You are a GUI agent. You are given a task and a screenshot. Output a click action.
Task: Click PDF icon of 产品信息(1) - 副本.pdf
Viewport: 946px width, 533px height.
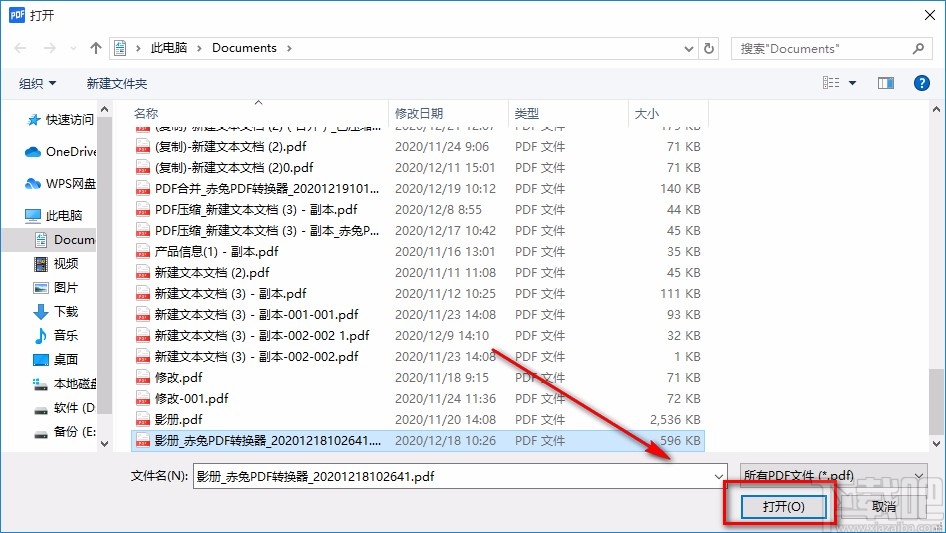coord(142,251)
